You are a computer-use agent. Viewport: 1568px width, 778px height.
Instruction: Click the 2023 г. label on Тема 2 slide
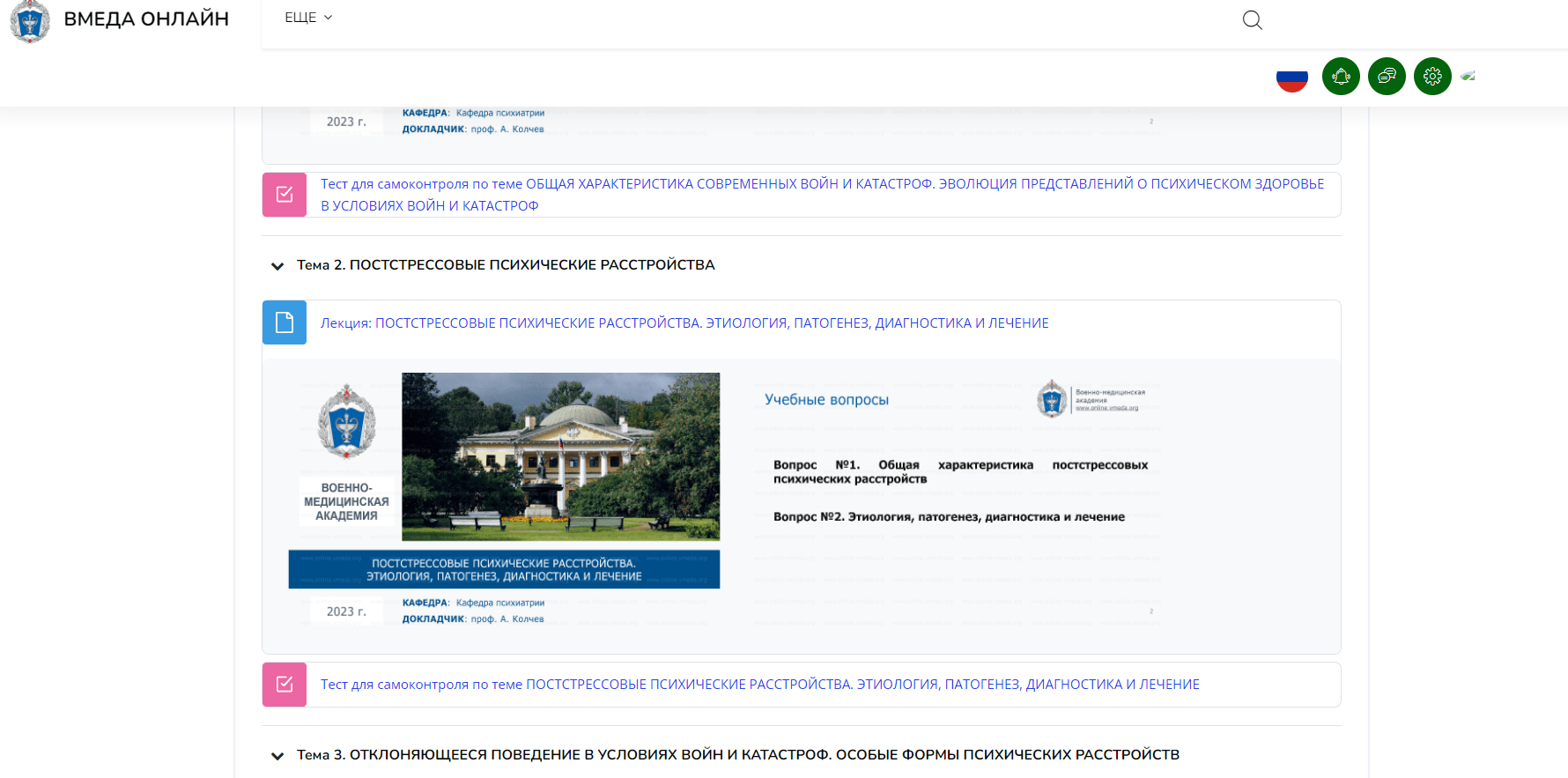(346, 611)
